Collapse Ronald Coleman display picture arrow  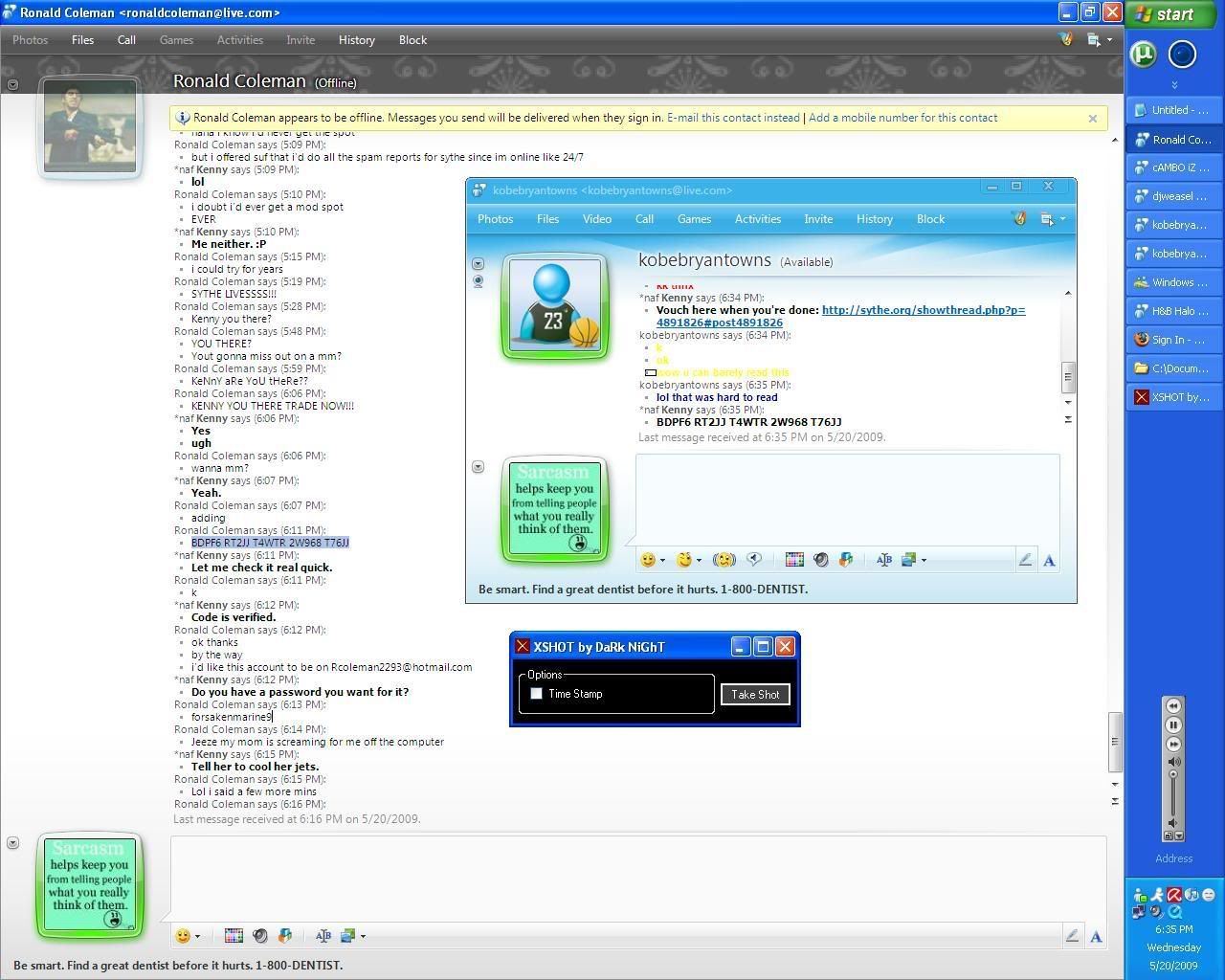pos(12,84)
